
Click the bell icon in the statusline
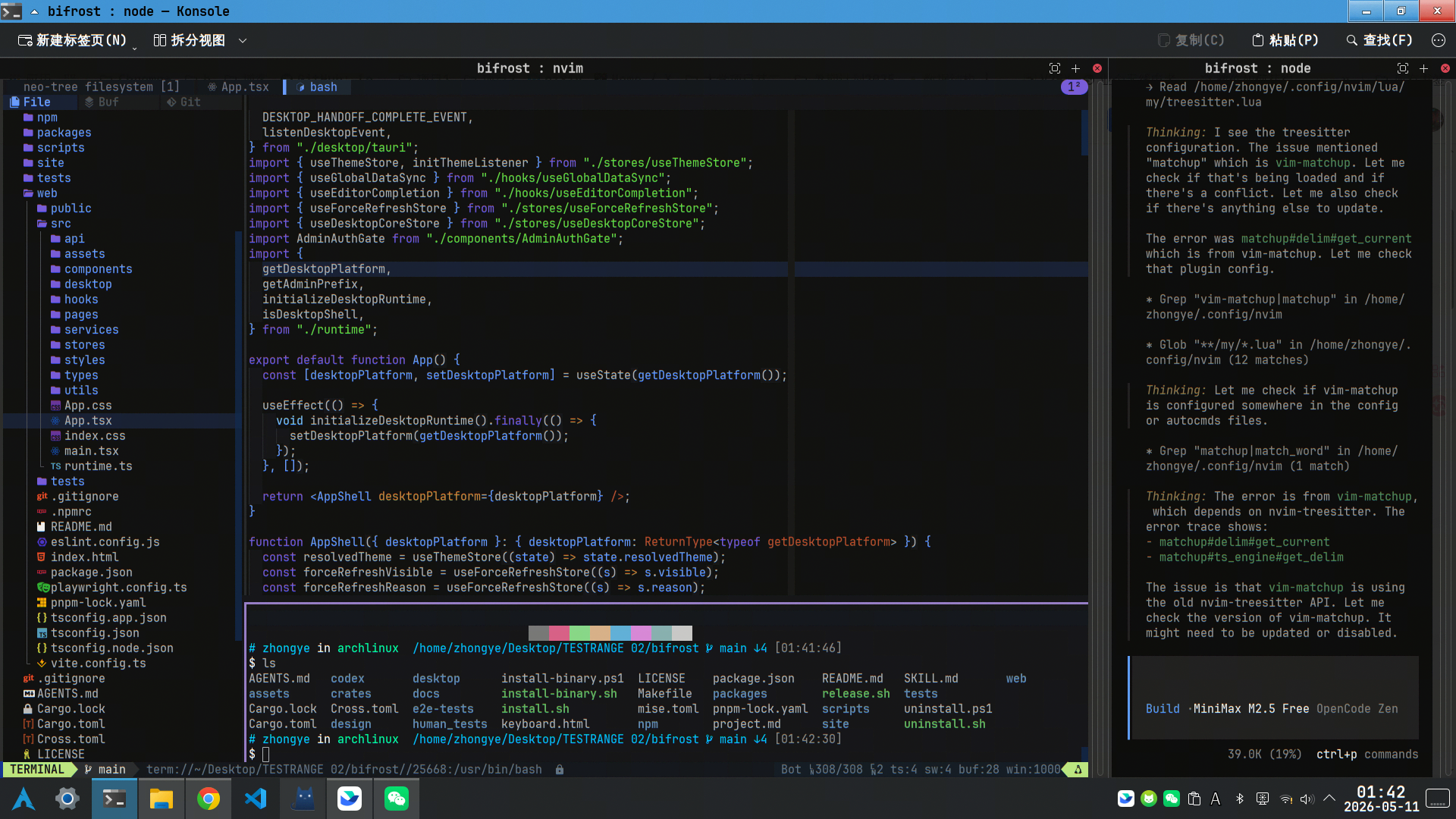[x=1078, y=770]
